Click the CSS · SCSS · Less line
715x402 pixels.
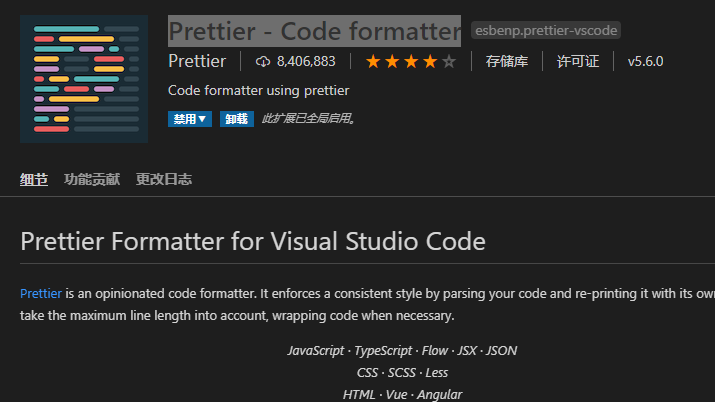[x=402, y=372]
